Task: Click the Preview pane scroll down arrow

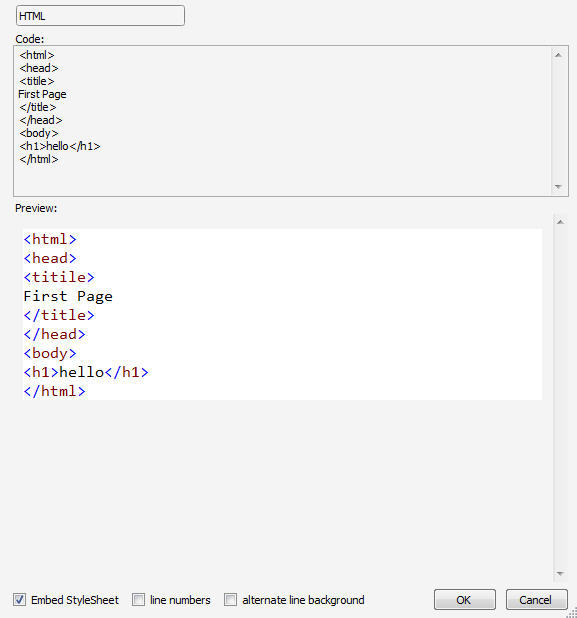Action: tap(560, 573)
